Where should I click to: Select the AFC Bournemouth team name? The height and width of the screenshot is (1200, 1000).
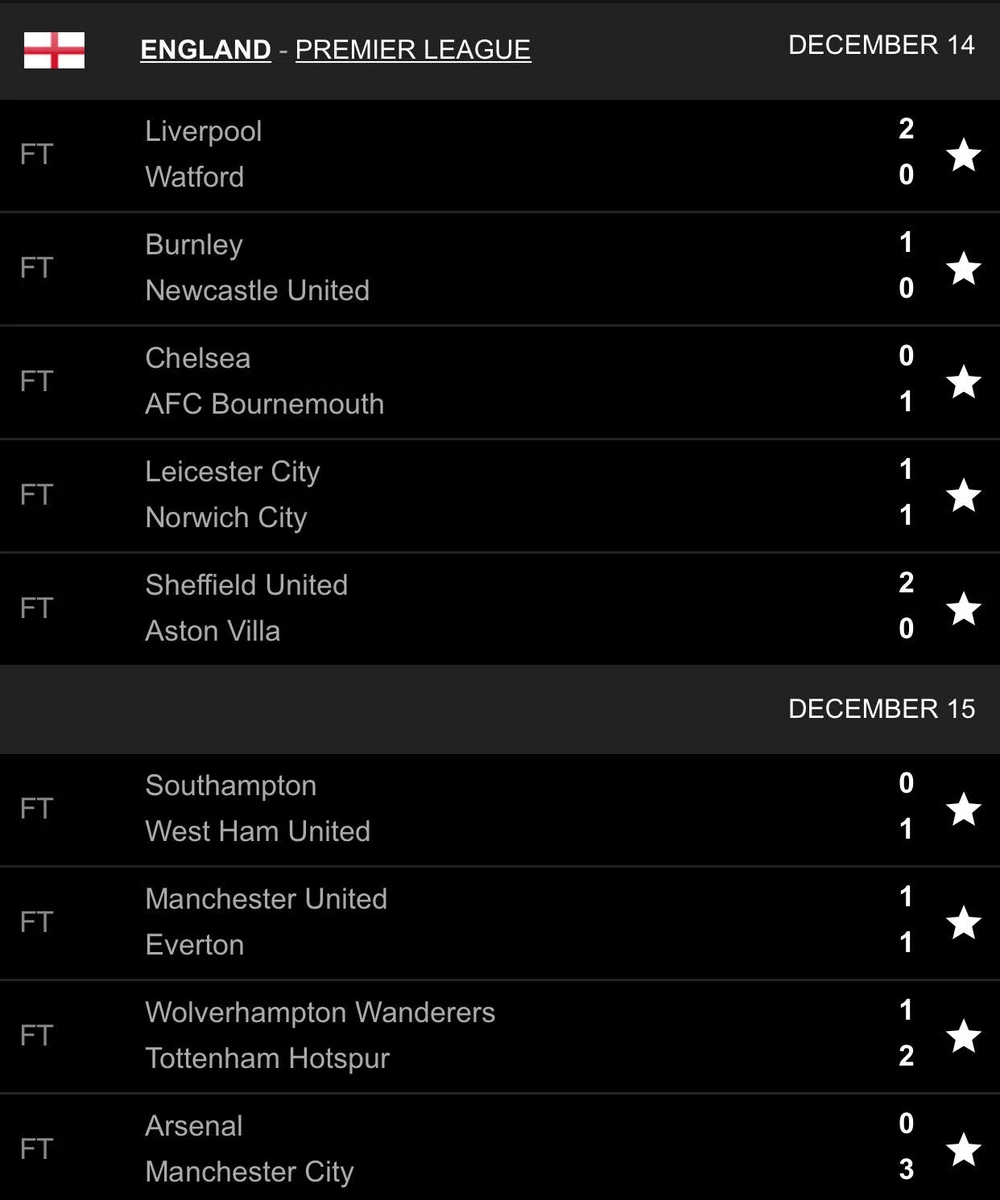point(264,404)
